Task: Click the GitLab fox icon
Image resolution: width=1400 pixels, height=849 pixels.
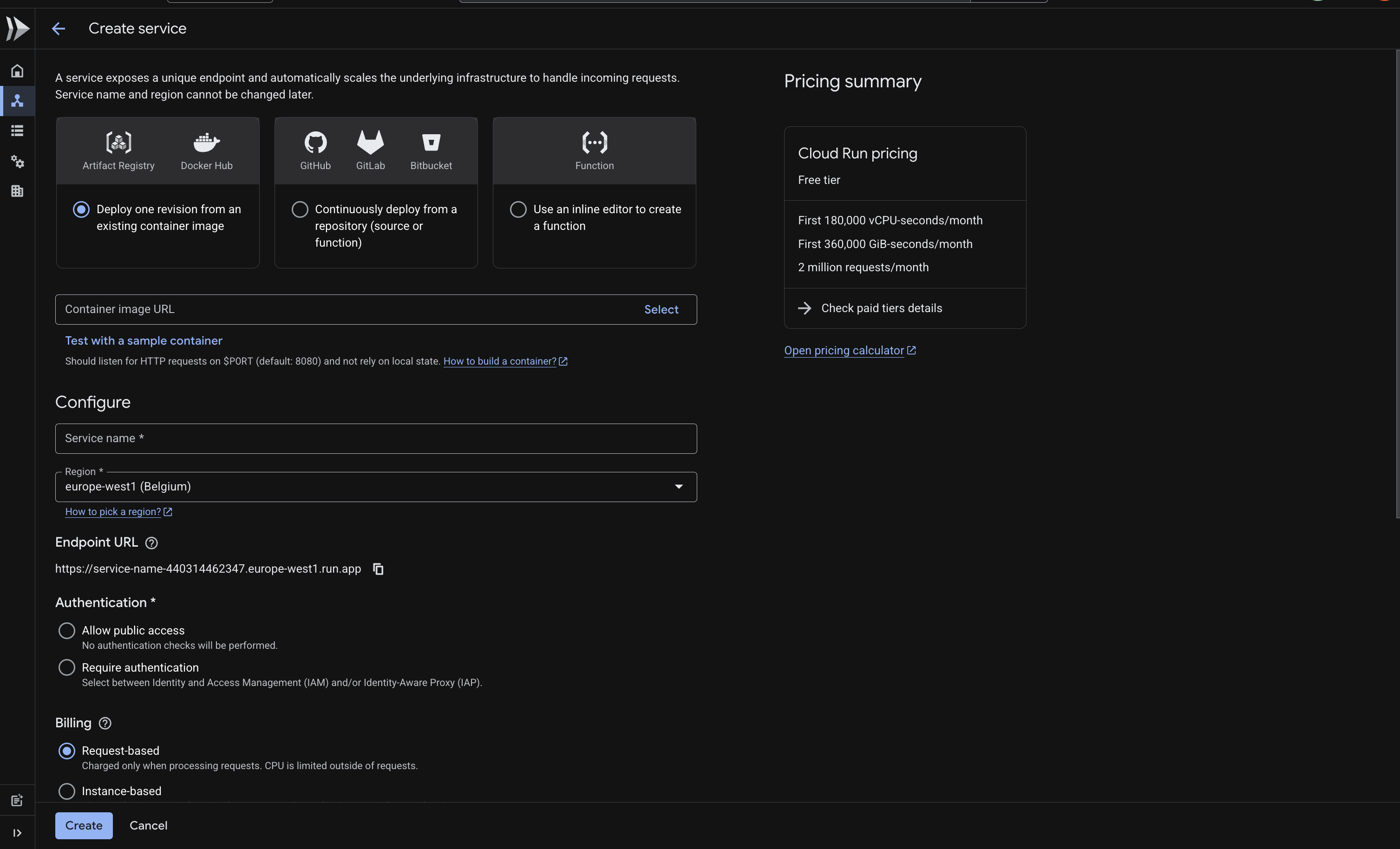Action: 371,142
